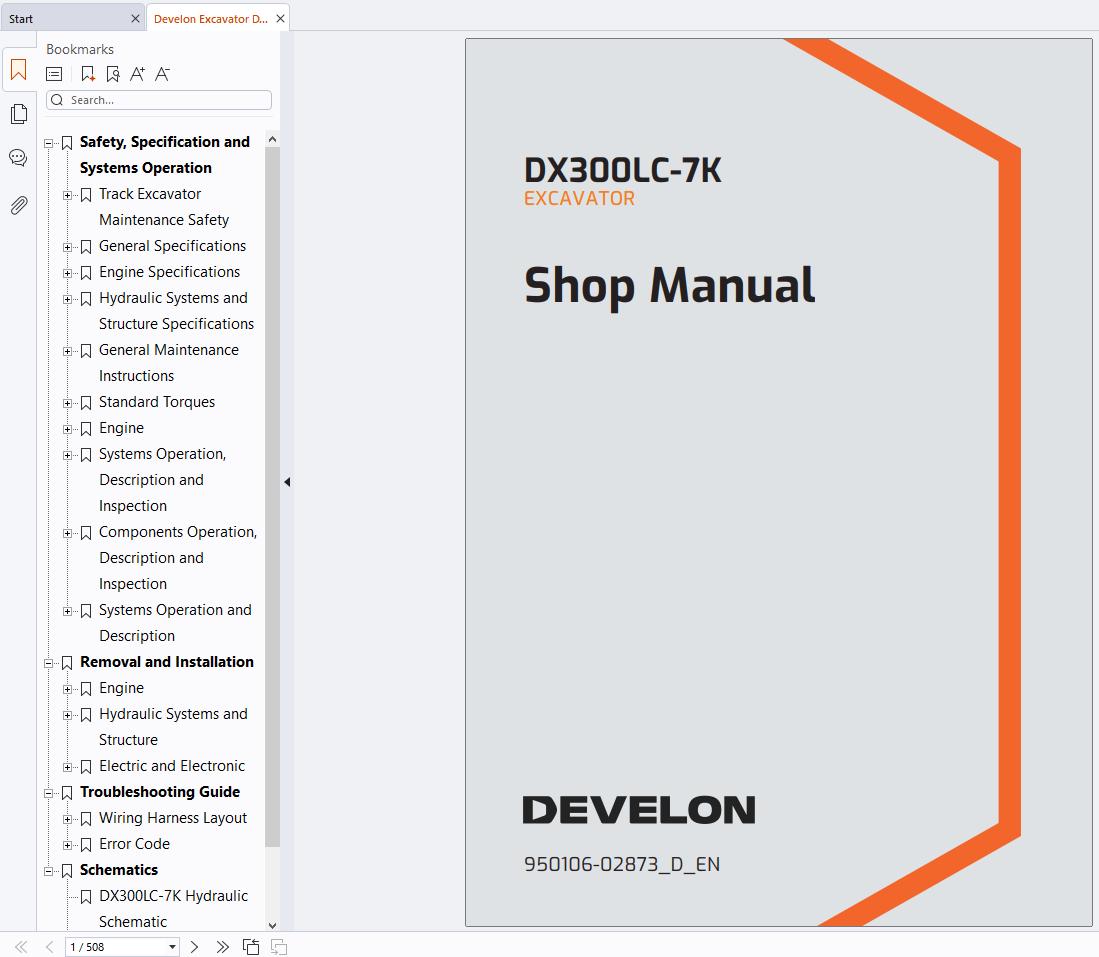Open the Bookmarks panel icon in the sidebar
Screen dimensions: 1099x957
(x=19, y=69)
